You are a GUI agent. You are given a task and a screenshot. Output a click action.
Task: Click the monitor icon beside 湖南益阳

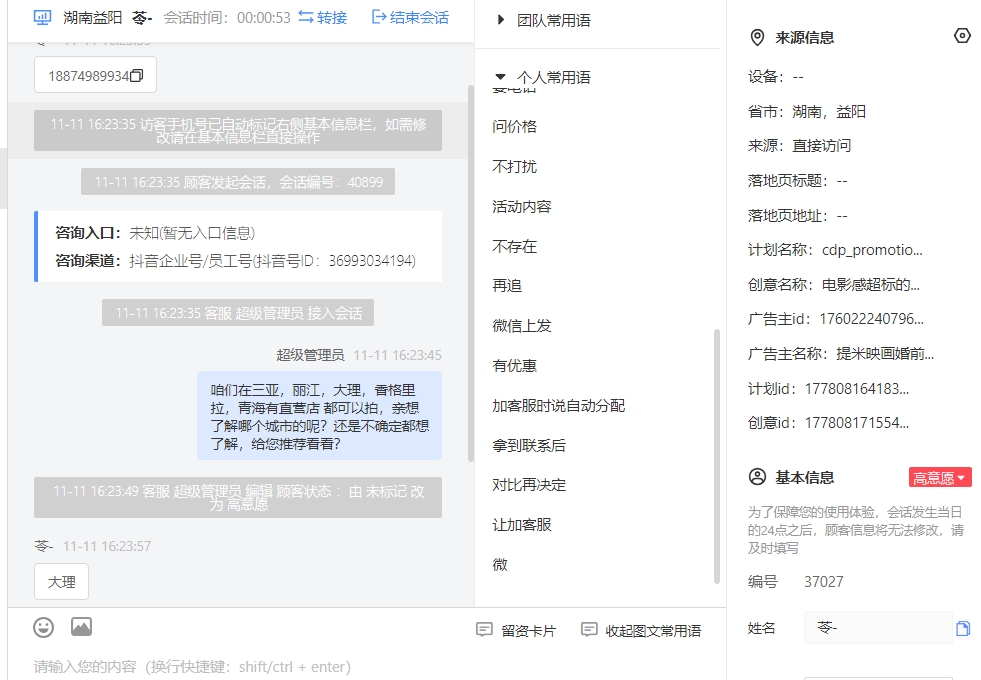(x=42, y=18)
